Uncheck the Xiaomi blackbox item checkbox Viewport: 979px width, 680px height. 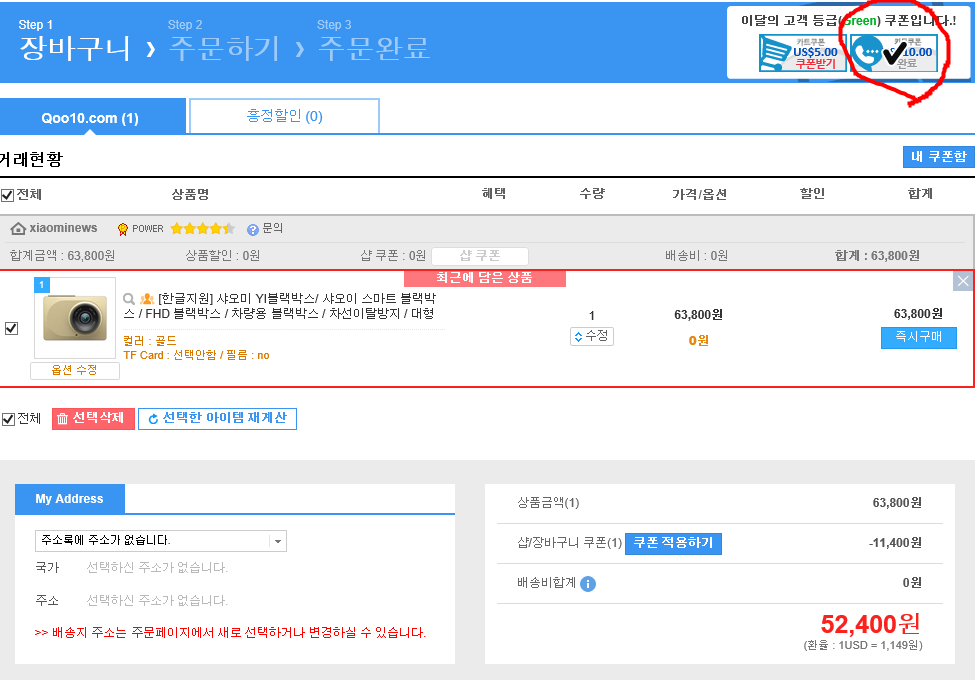[12, 328]
